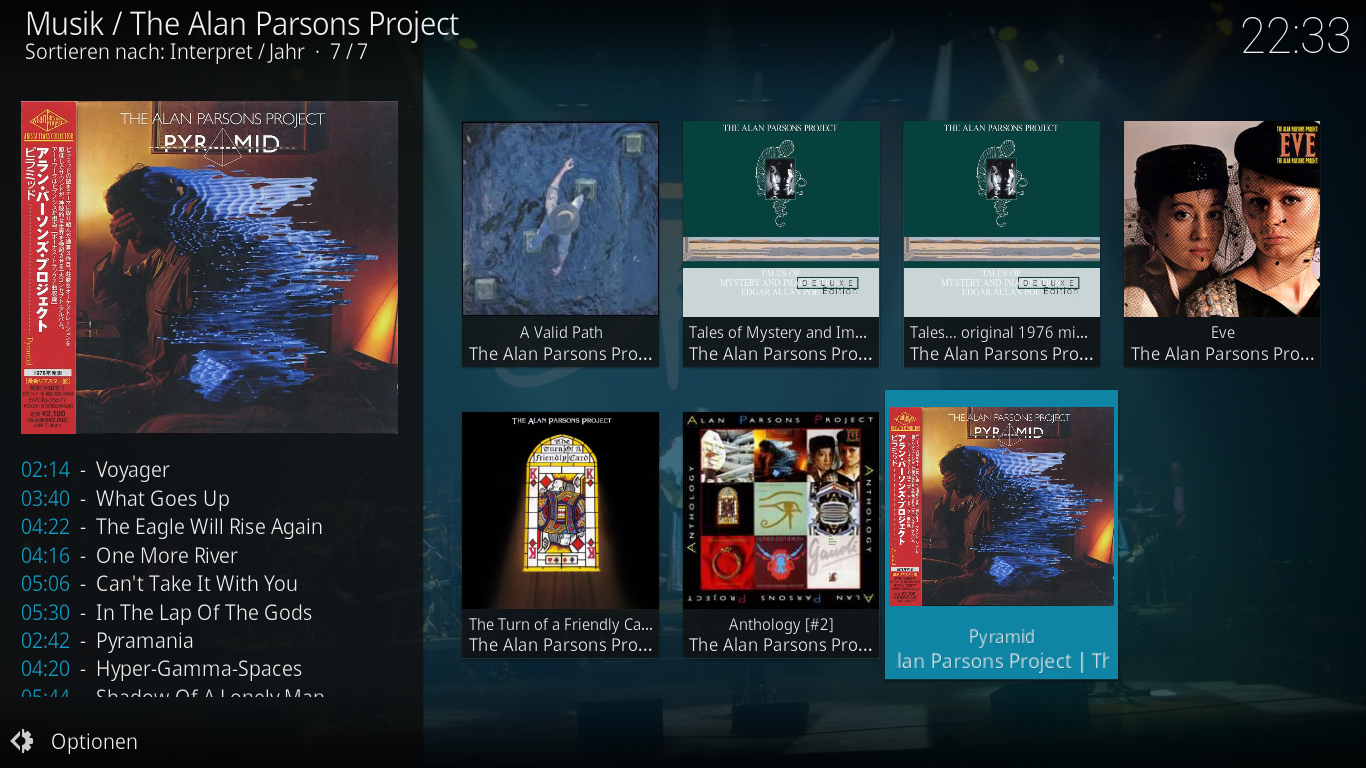Click the Musik / The Alan Parsons Project breadcrumb
Image resolution: width=1366 pixels, height=768 pixels.
[x=242, y=24]
